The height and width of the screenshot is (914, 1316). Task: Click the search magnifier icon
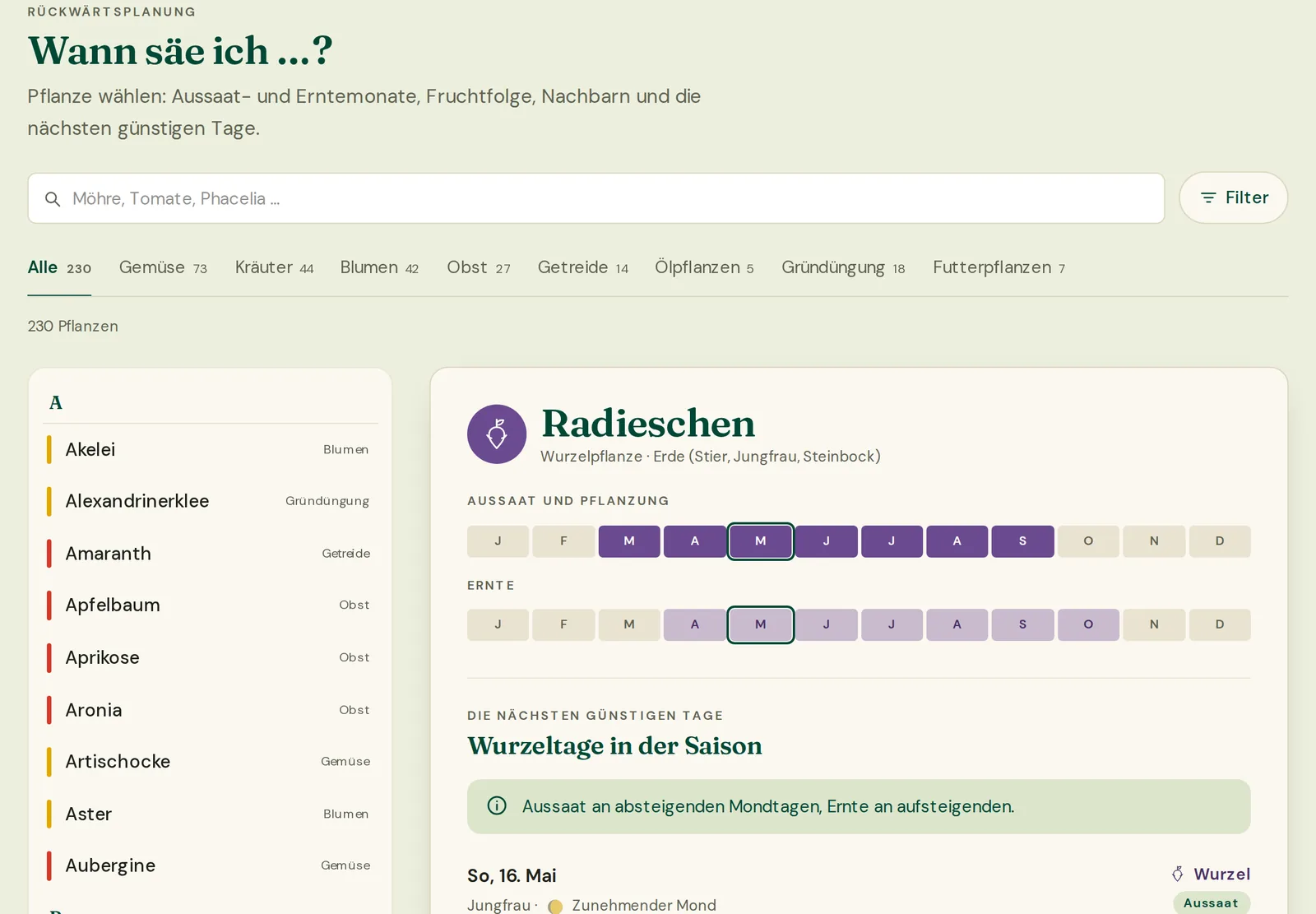pyautogui.click(x=53, y=199)
